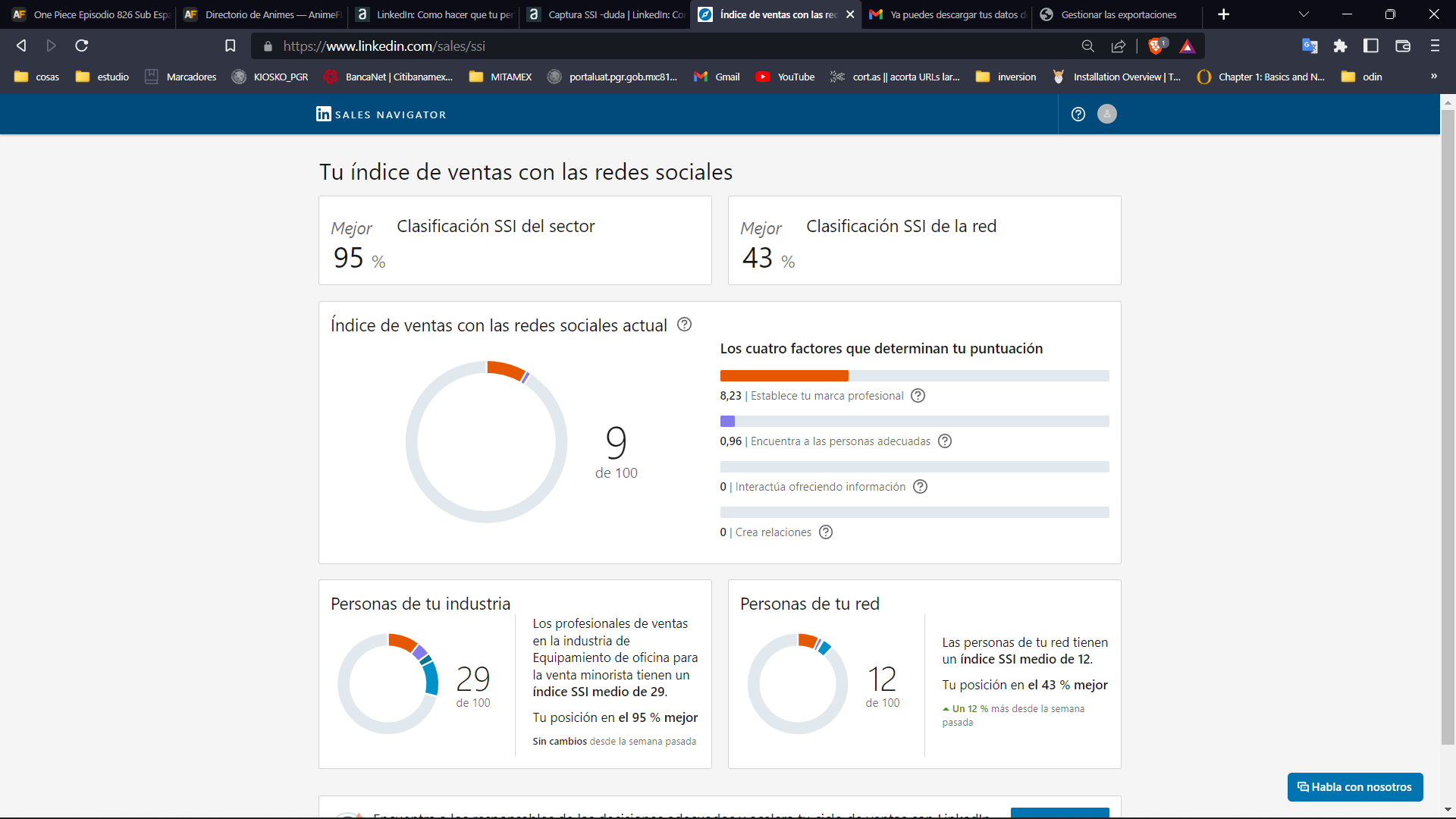Reload the current page

click(82, 46)
